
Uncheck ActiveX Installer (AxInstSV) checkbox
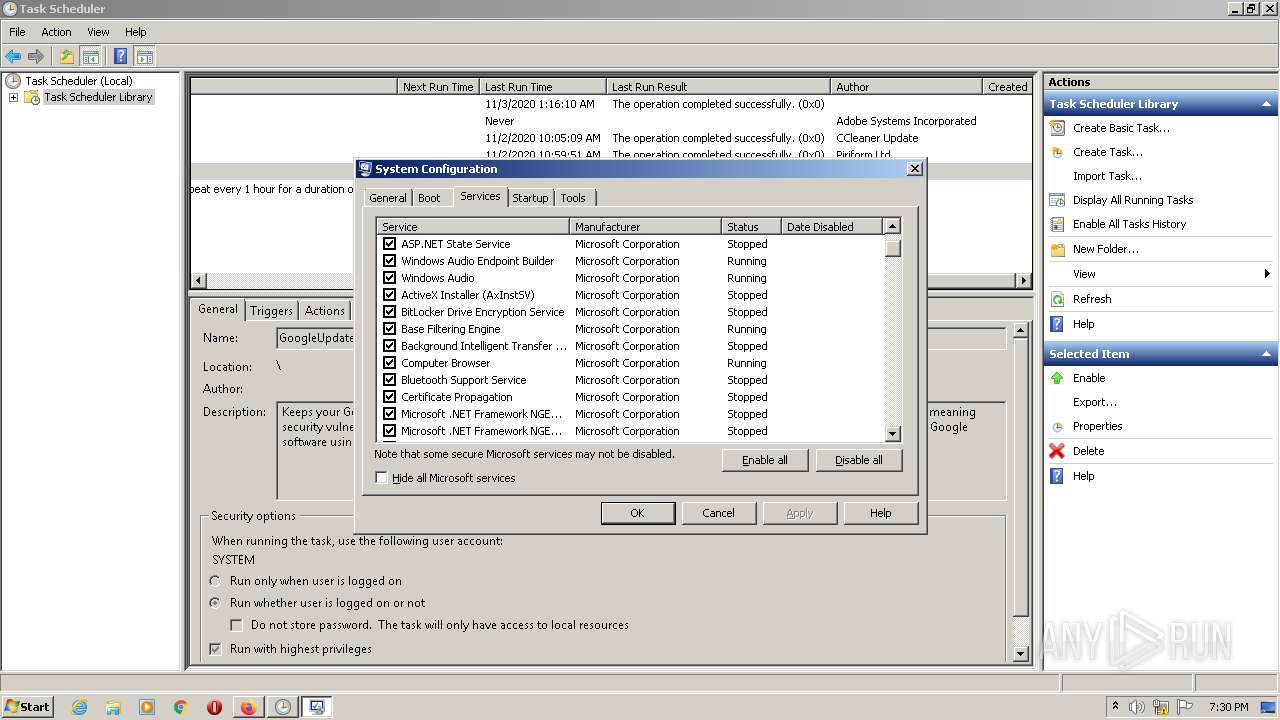(390, 295)
